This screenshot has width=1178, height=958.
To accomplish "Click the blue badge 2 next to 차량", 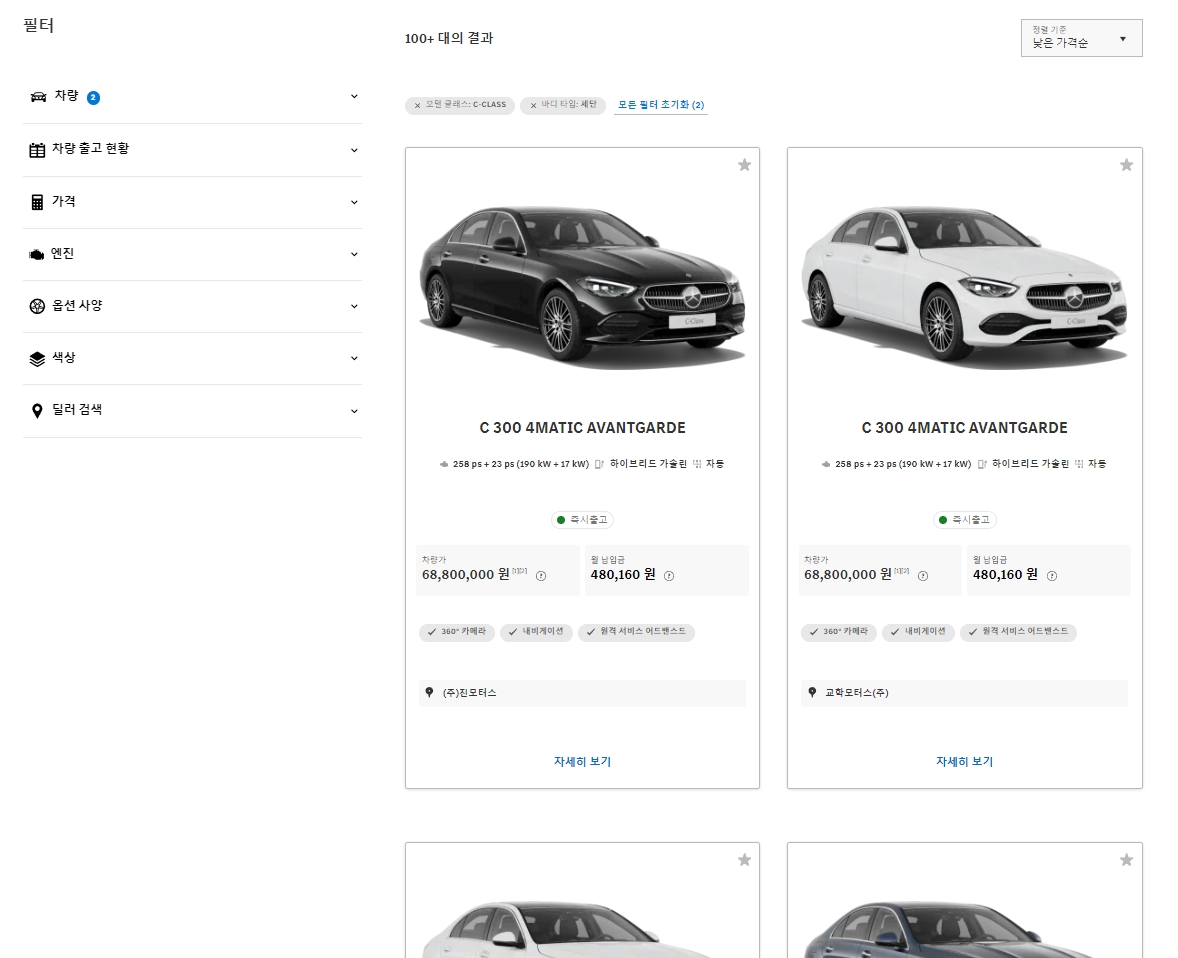I will tap(93, 98).
